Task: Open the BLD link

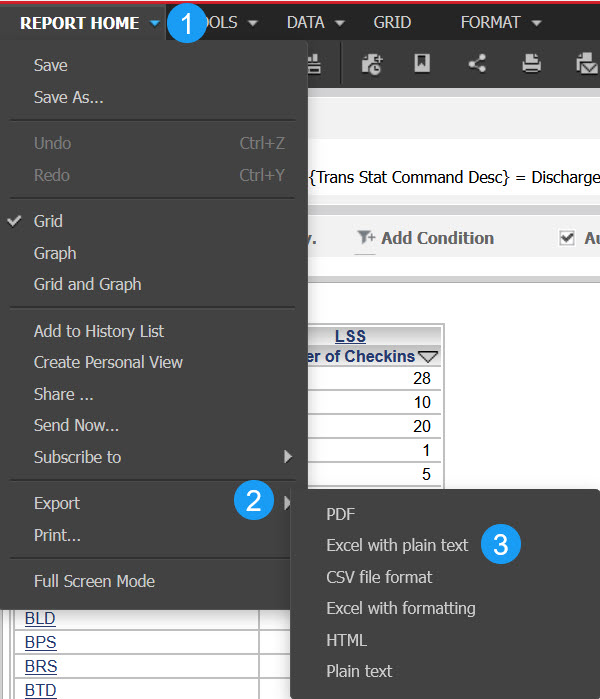Action: tap(40, 619)
